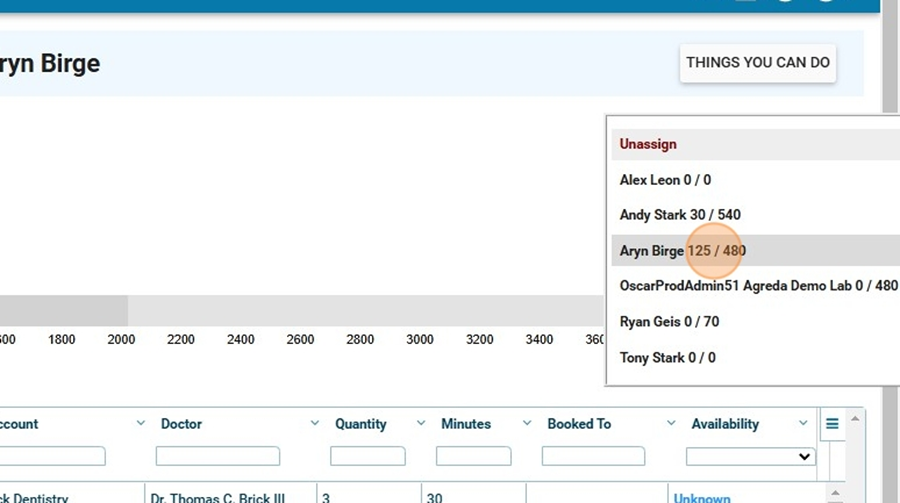The width and height of the screenshot is (900, 503).
Task: Click the Doctor filter text box
Action: 217,456
